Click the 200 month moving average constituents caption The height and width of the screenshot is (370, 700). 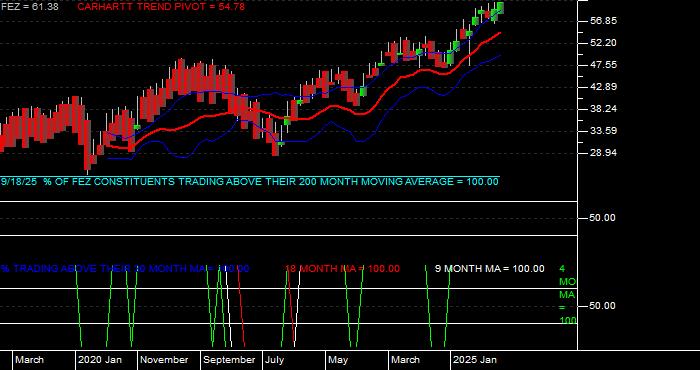[x=250, y=182]
